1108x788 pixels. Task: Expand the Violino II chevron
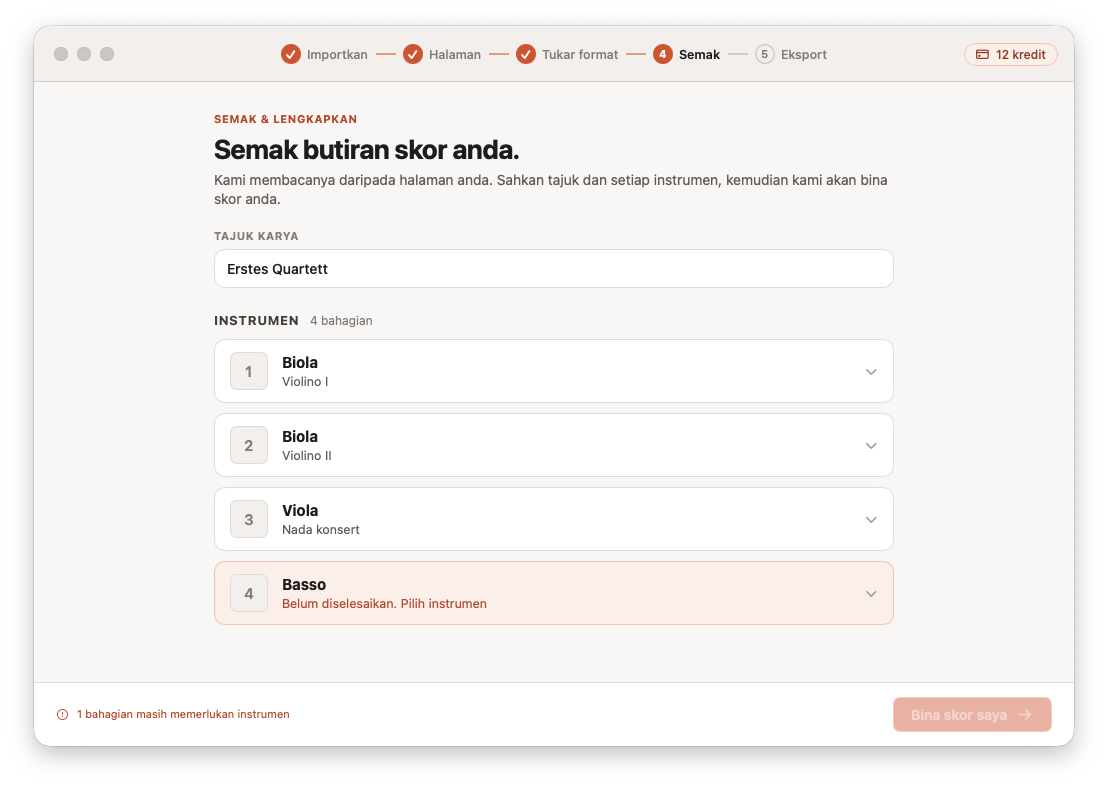pos(871,446)
